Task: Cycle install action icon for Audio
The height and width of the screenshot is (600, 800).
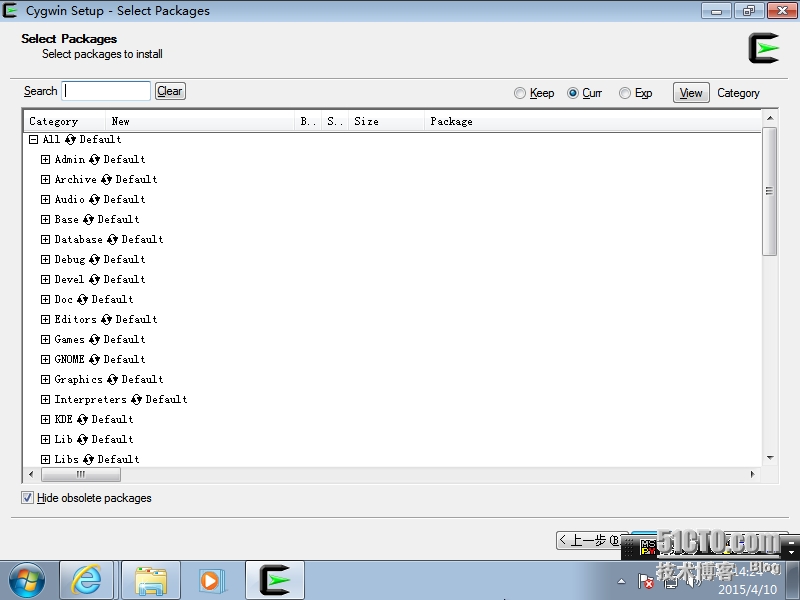Action: (x=94, y=199)
